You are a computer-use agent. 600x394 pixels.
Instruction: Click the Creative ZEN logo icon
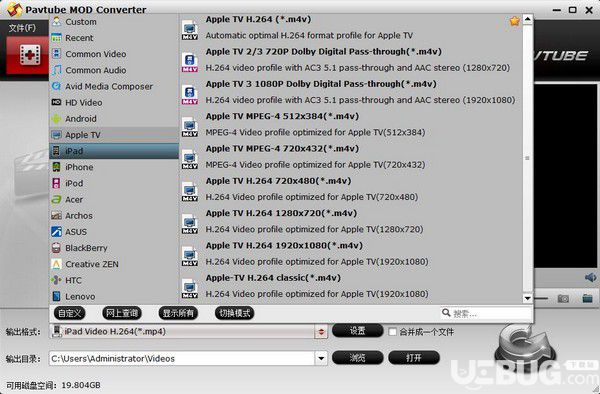[56, 264]
